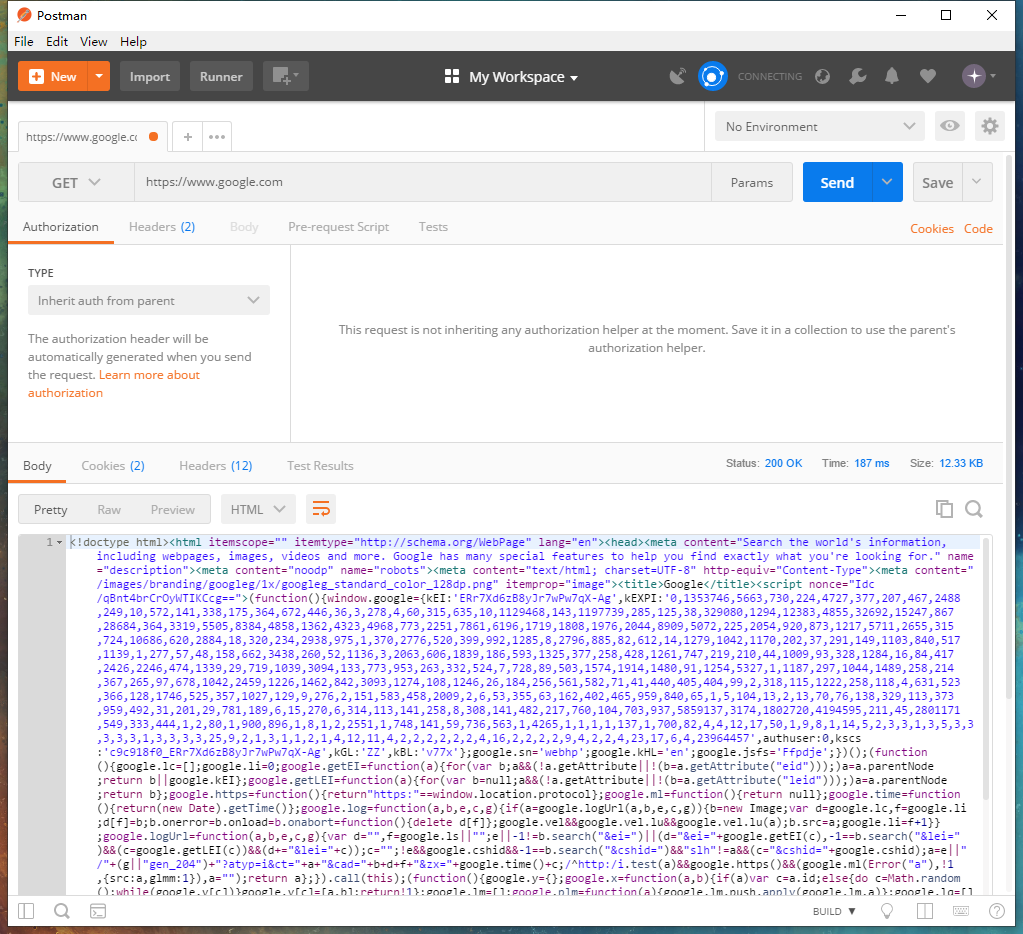Open the File menu
Image resolution: width=1023 pixels, height=934 pixels.
[x=23, y=42]
